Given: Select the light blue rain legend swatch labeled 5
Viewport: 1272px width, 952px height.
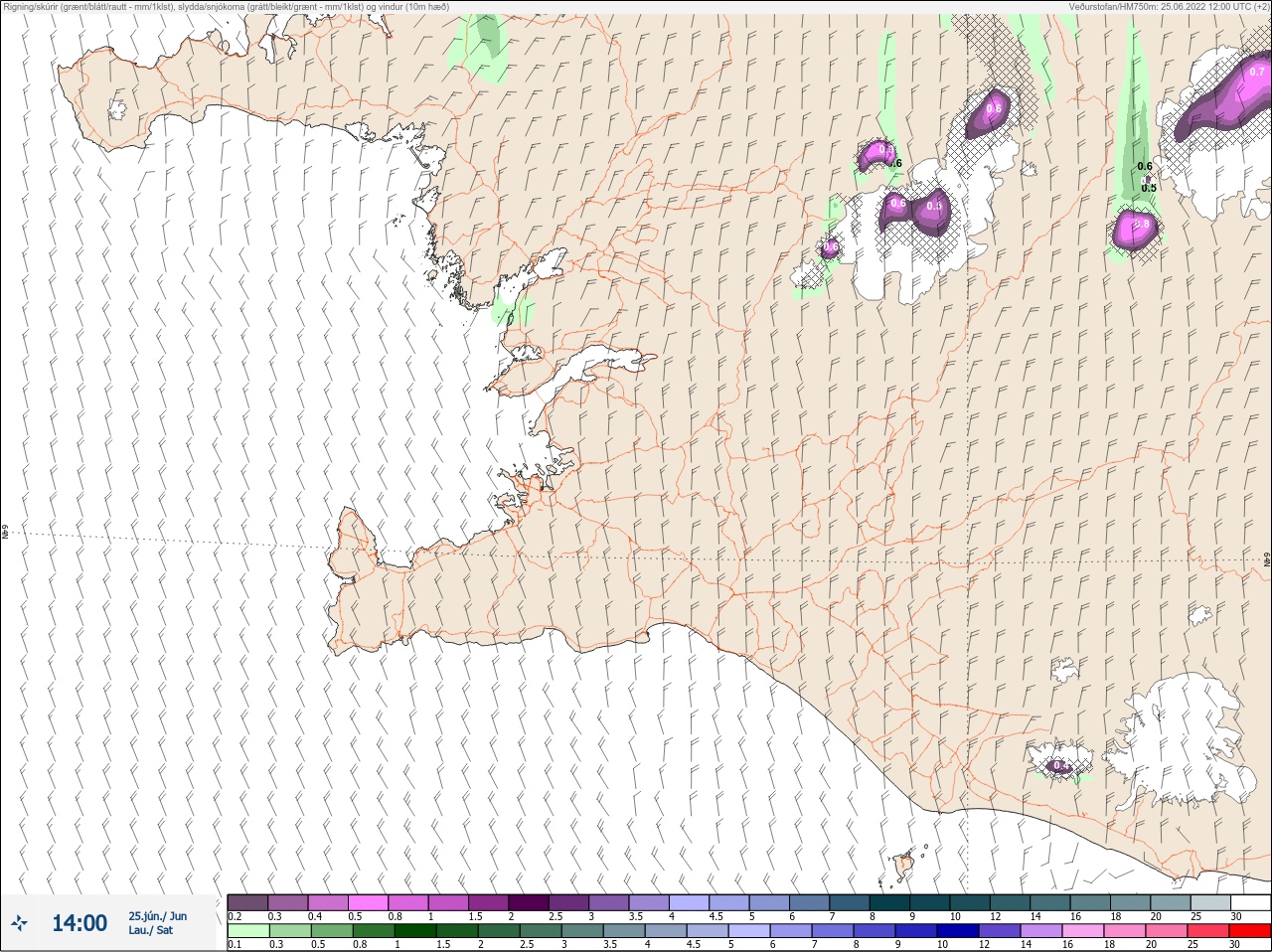Looking at the screenshot, I should tap(749, 931).
